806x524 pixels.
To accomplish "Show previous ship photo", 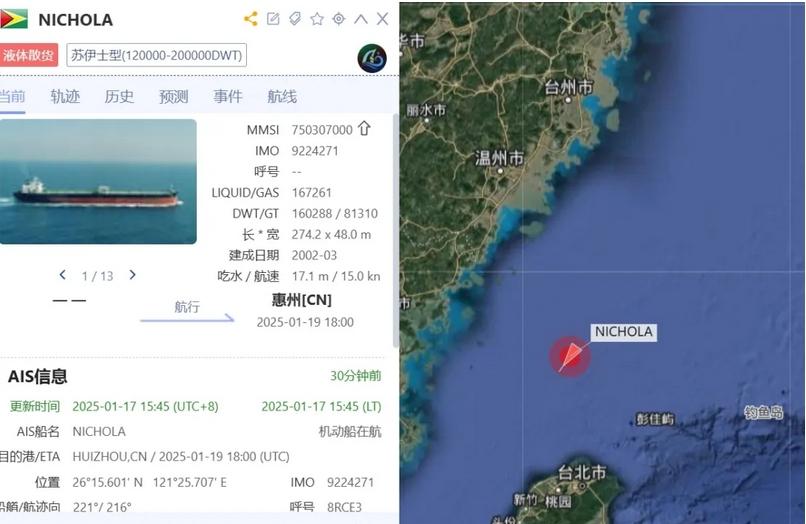I will [x=63, y=275].
